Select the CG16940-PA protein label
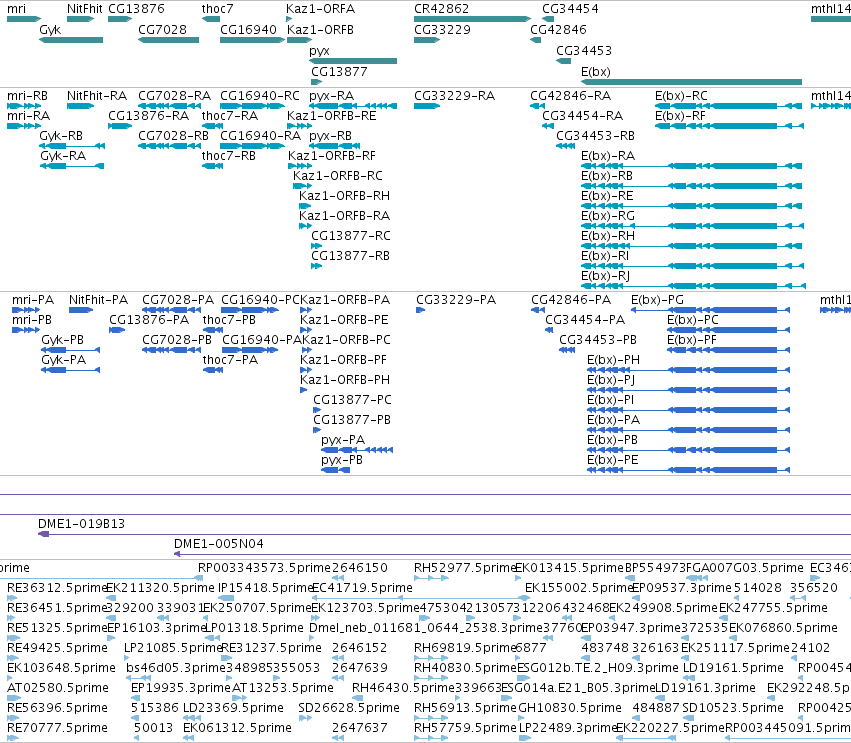Viewport: 851px width, 743px height. click(262, 340)
